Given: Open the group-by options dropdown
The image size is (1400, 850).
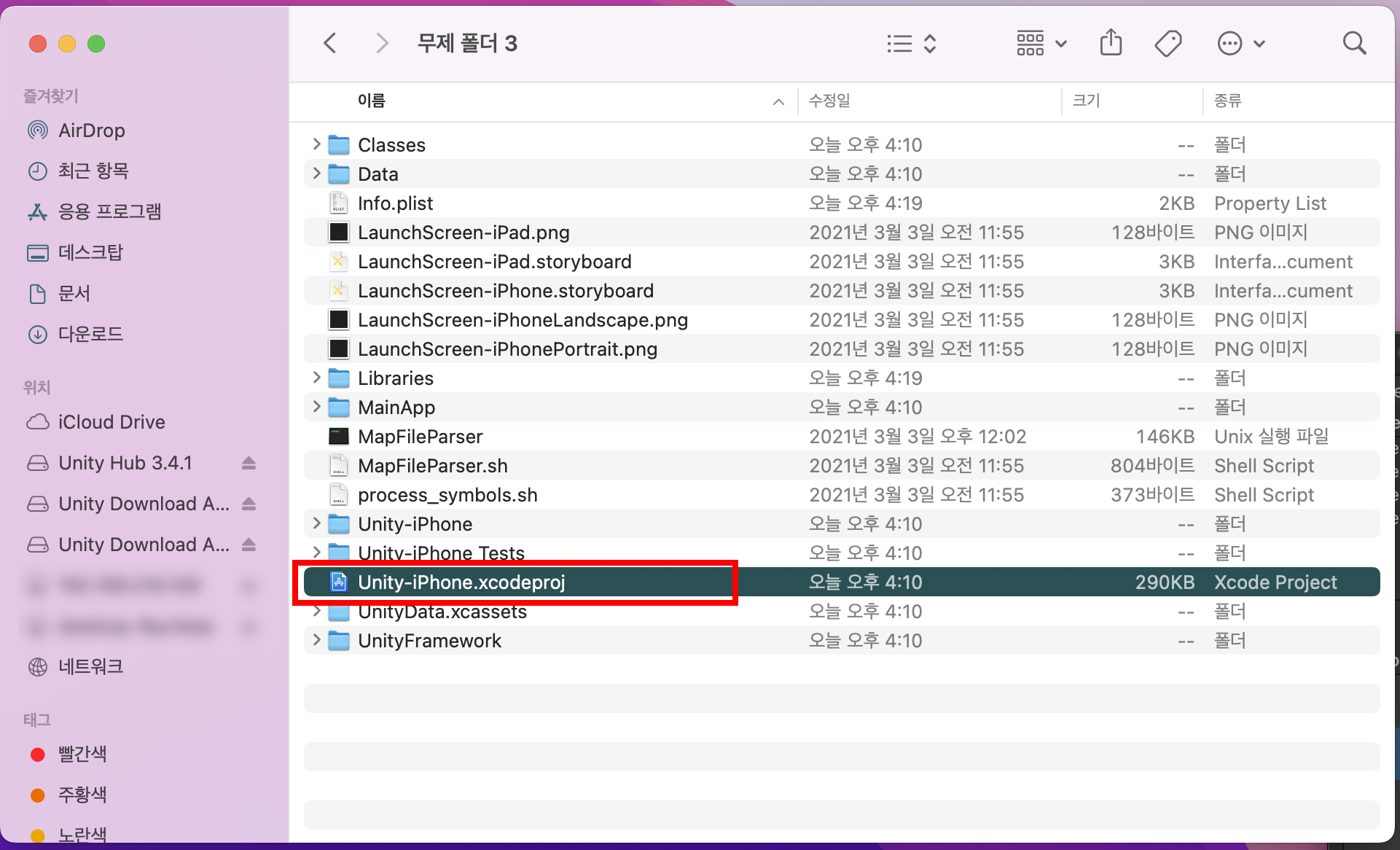Looking at the screenshot, I should point(1041,44).
